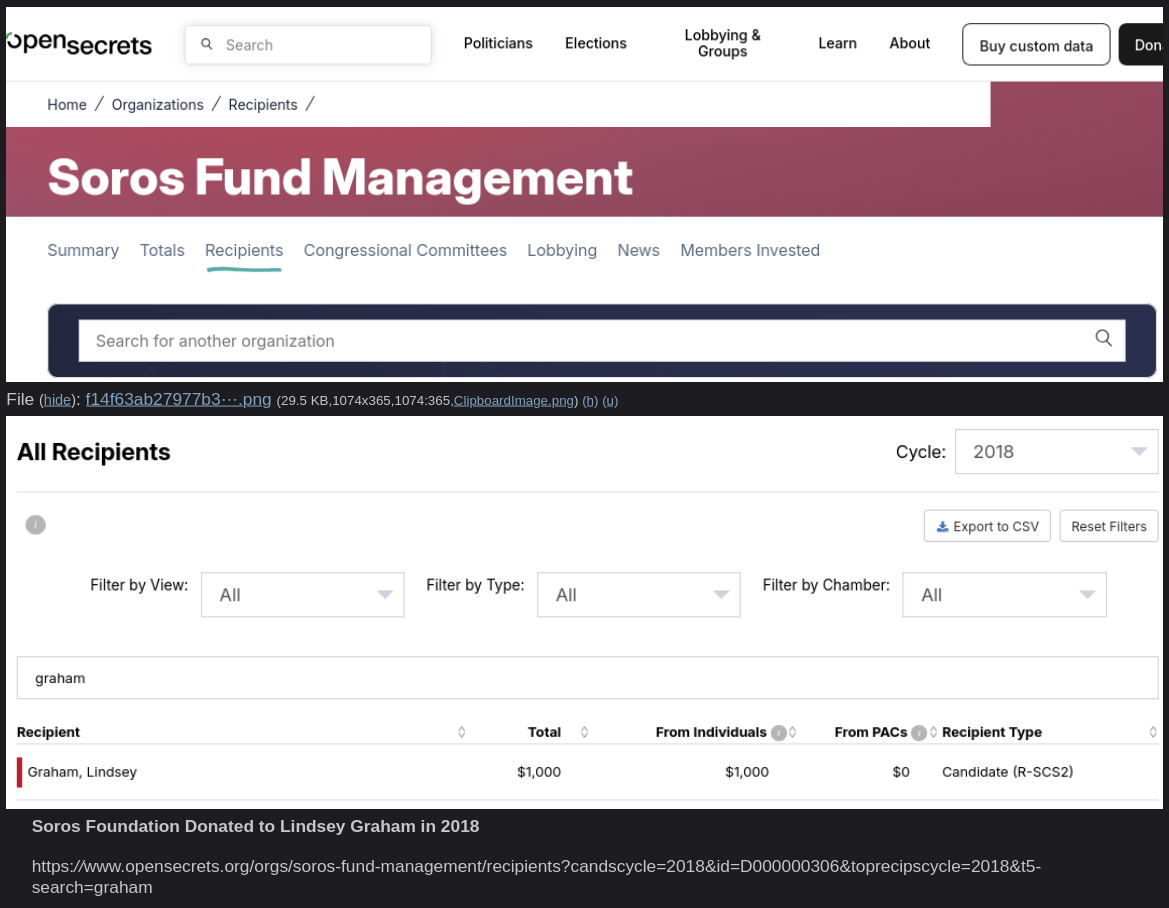
Task: Click the Reset Filters button
Action: pos(1109,526)
